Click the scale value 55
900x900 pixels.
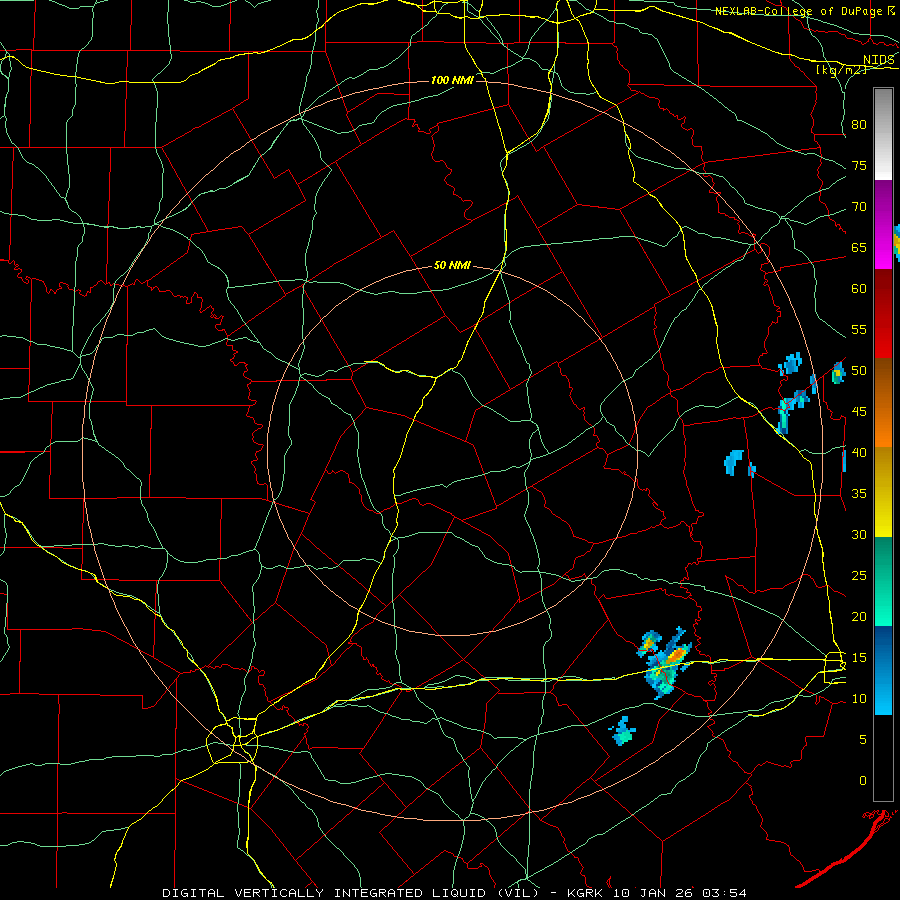(x=859, y=329)
